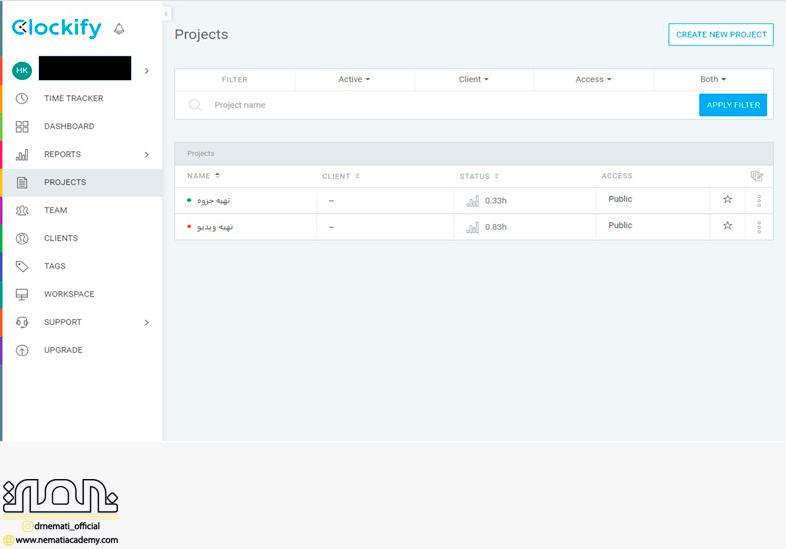Image resolution: width=786 pixels, height=549 pixels.
Task: Open three-dot menu for first project
Action: pos(759,201)
